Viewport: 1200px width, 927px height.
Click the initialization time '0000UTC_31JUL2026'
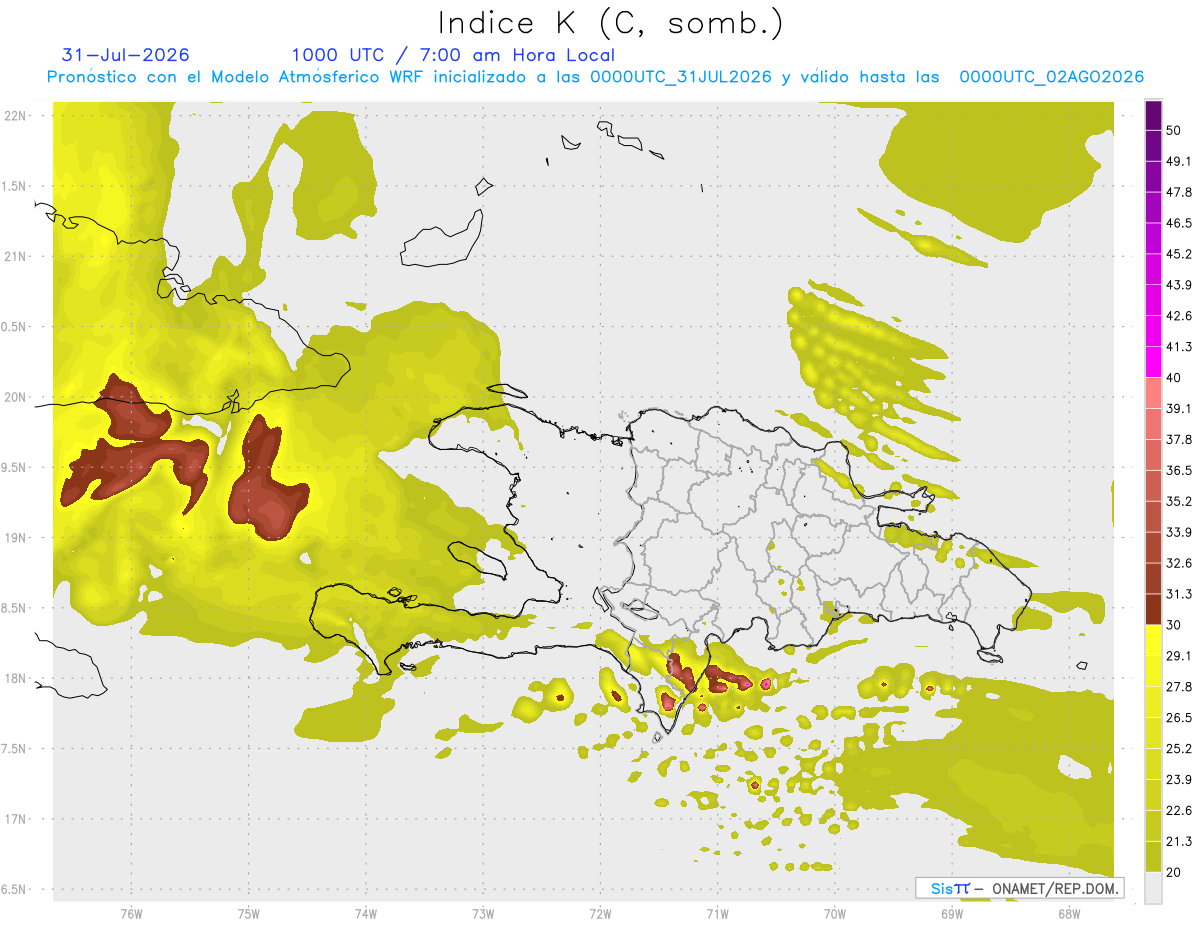[680, 77]
